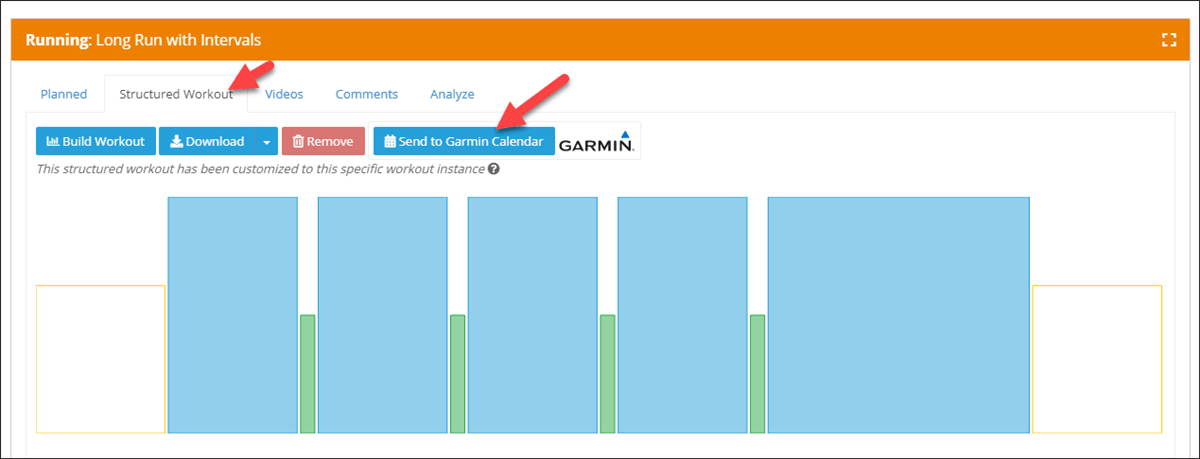Open the Videos tab

coord(284,94)
